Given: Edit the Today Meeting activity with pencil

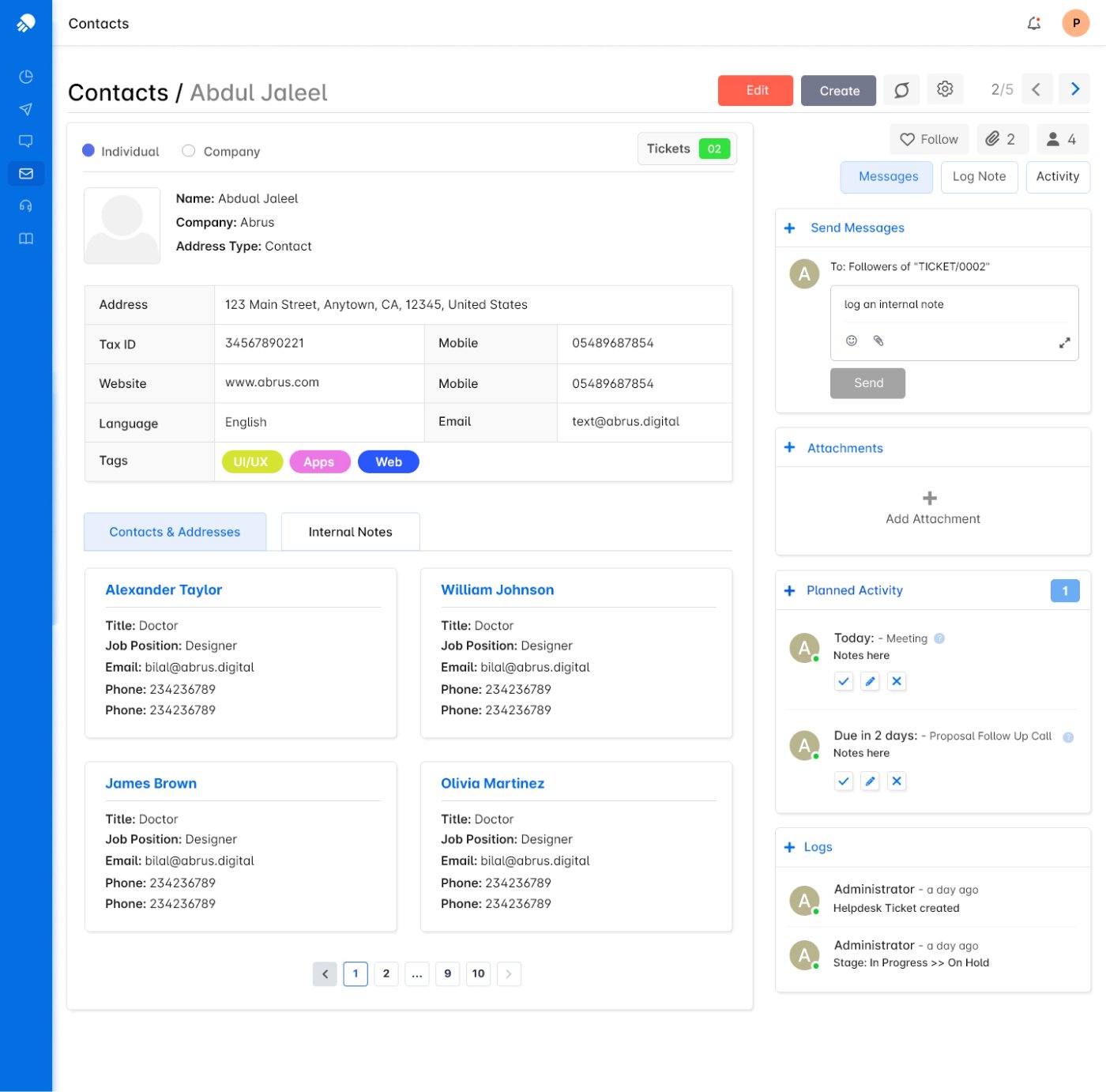Looking at the screenshot, I should (x=870, y=681).
